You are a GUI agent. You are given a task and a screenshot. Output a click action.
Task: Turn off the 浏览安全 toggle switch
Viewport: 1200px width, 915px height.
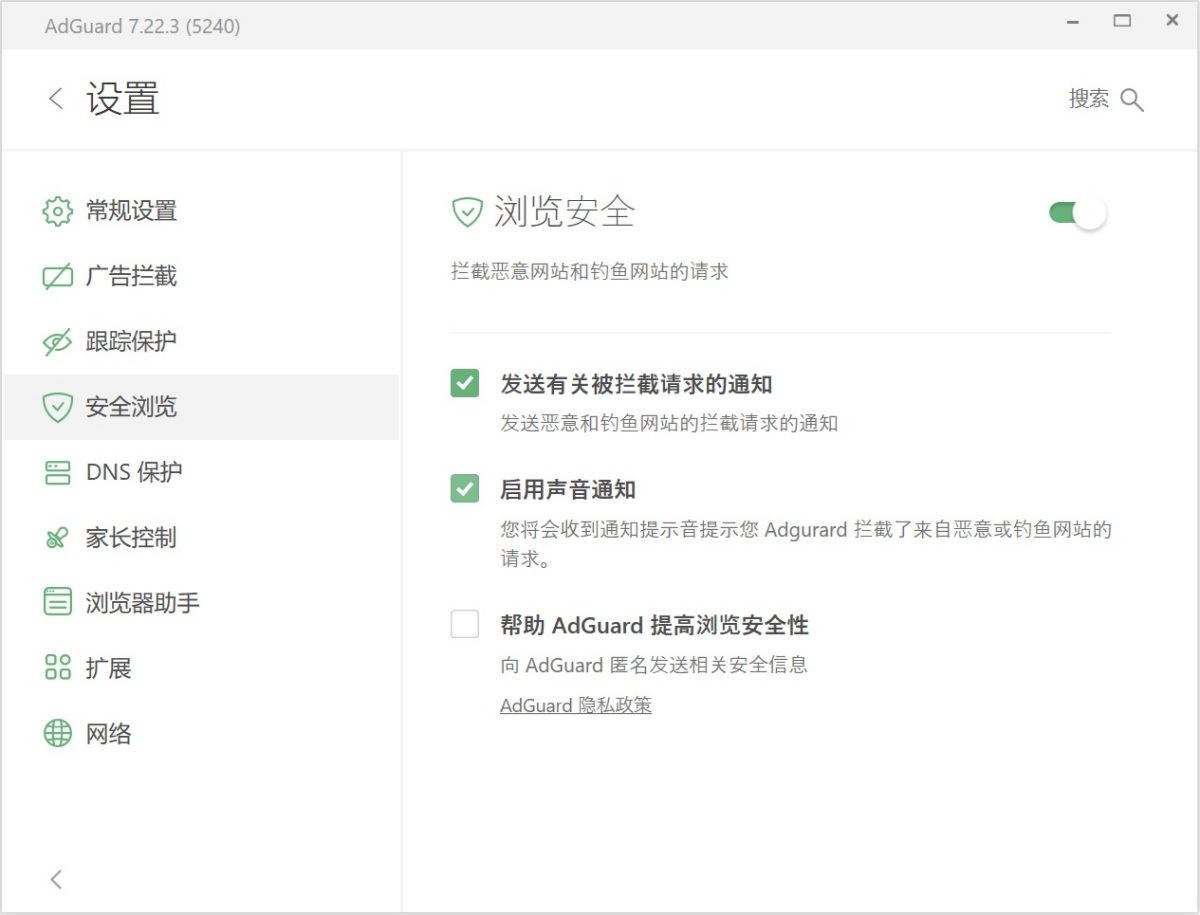tap(1077, 213)
